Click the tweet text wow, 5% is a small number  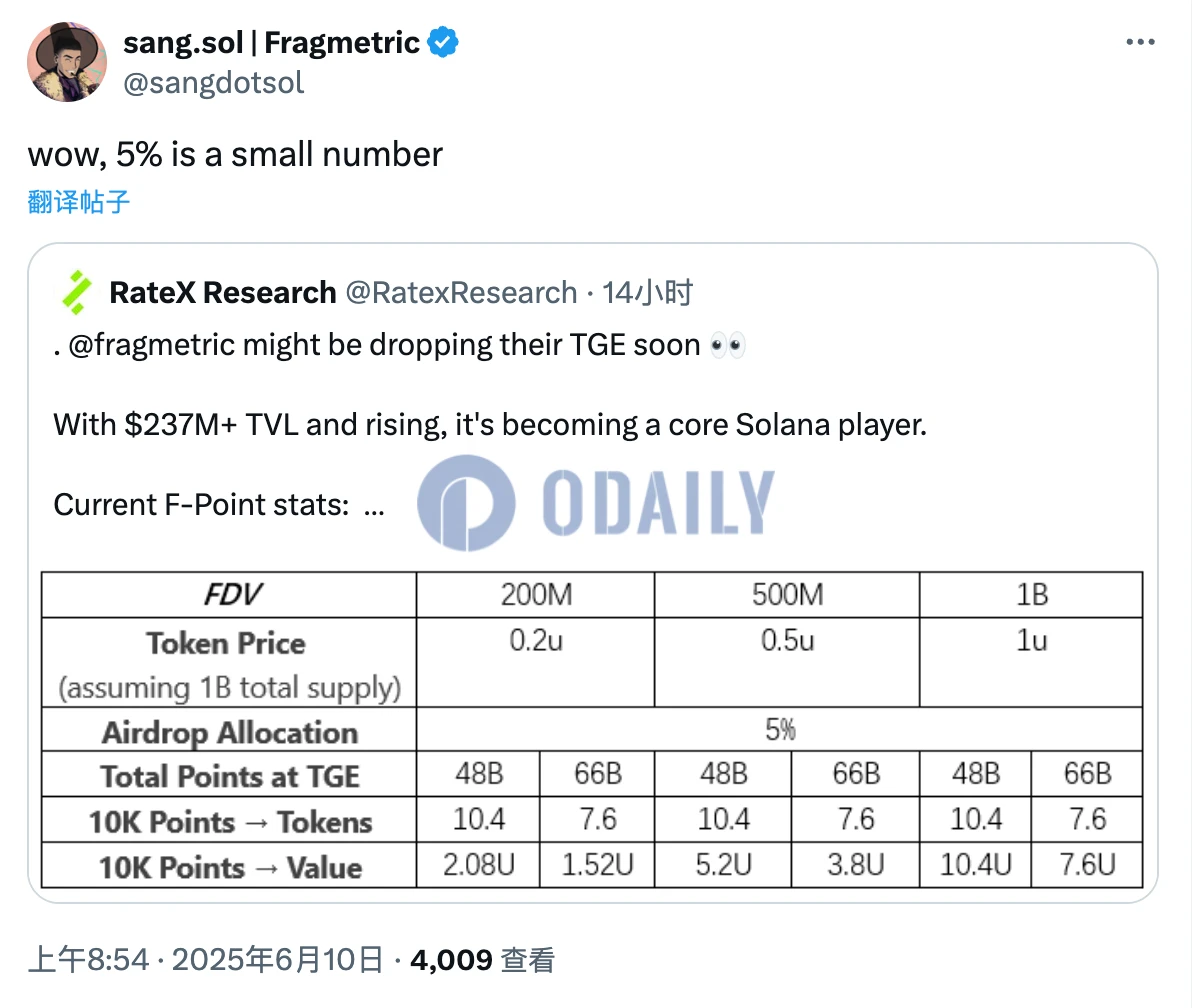(x=235, y=154)
